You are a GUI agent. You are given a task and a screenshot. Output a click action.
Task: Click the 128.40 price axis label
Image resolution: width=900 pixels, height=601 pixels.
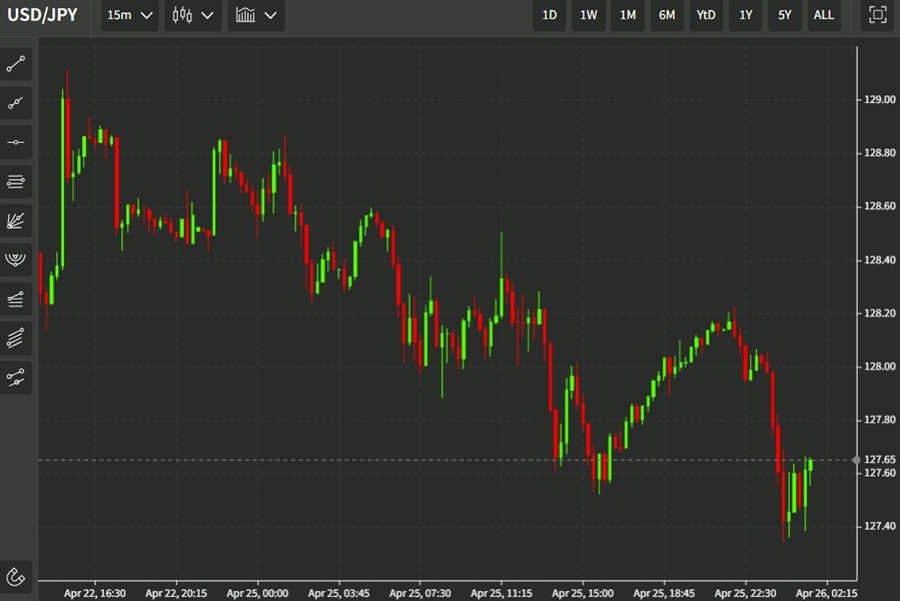(879, 260)
